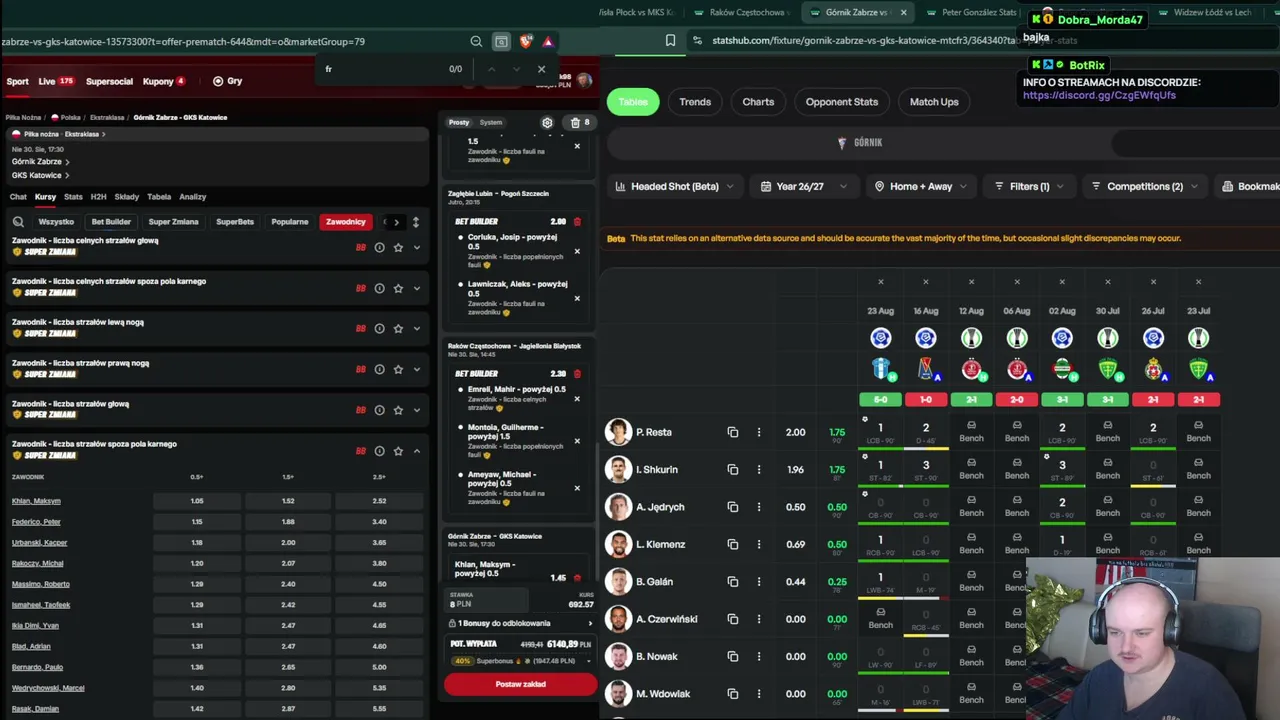Select the SuperBets market filter
Image resolution: width=1280 pixels, height=720 pixels.
click(235, 222)
